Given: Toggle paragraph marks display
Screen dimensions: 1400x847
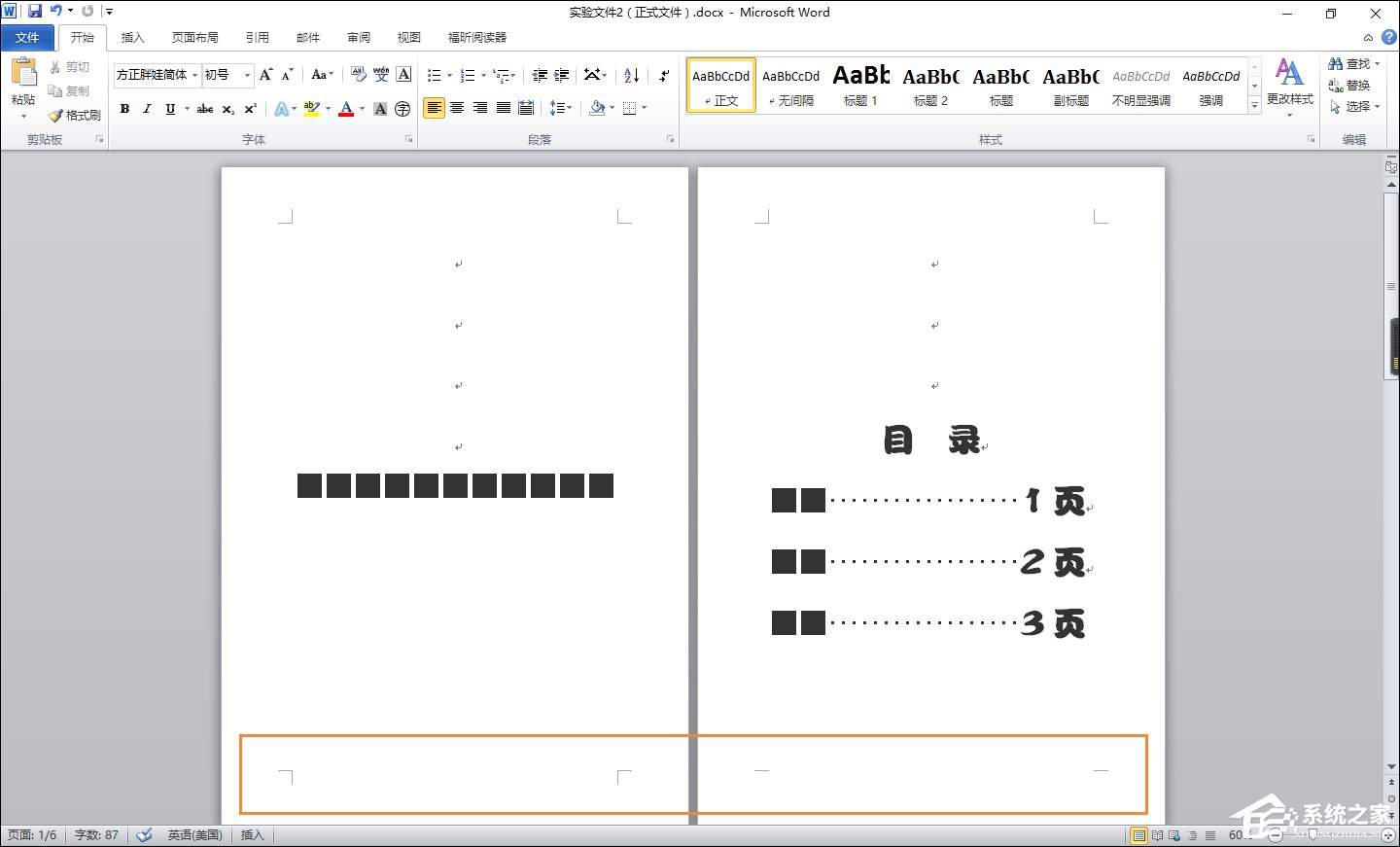Looking at the screenshot, I should point(664,75).
